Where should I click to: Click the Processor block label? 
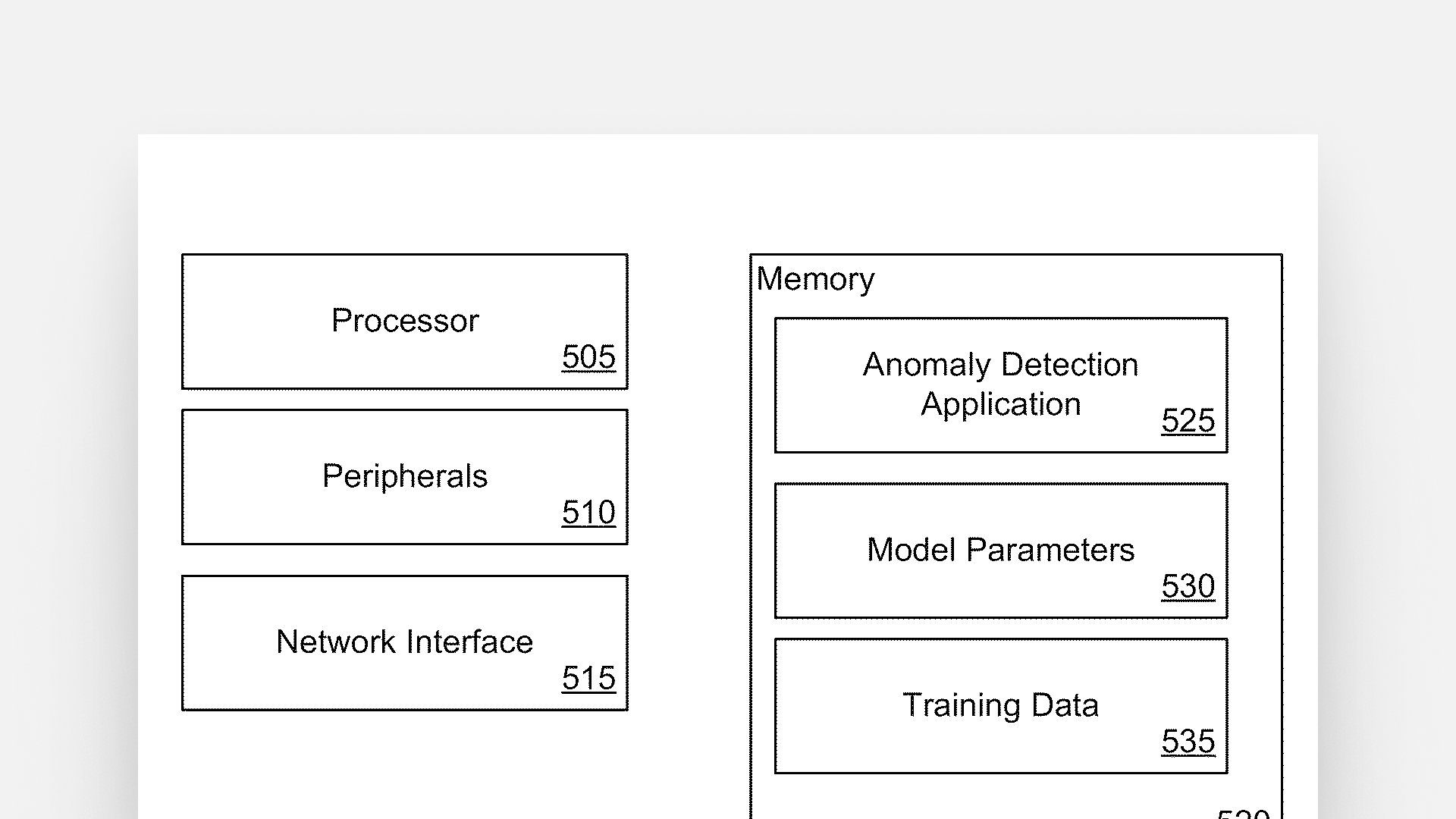405,321
